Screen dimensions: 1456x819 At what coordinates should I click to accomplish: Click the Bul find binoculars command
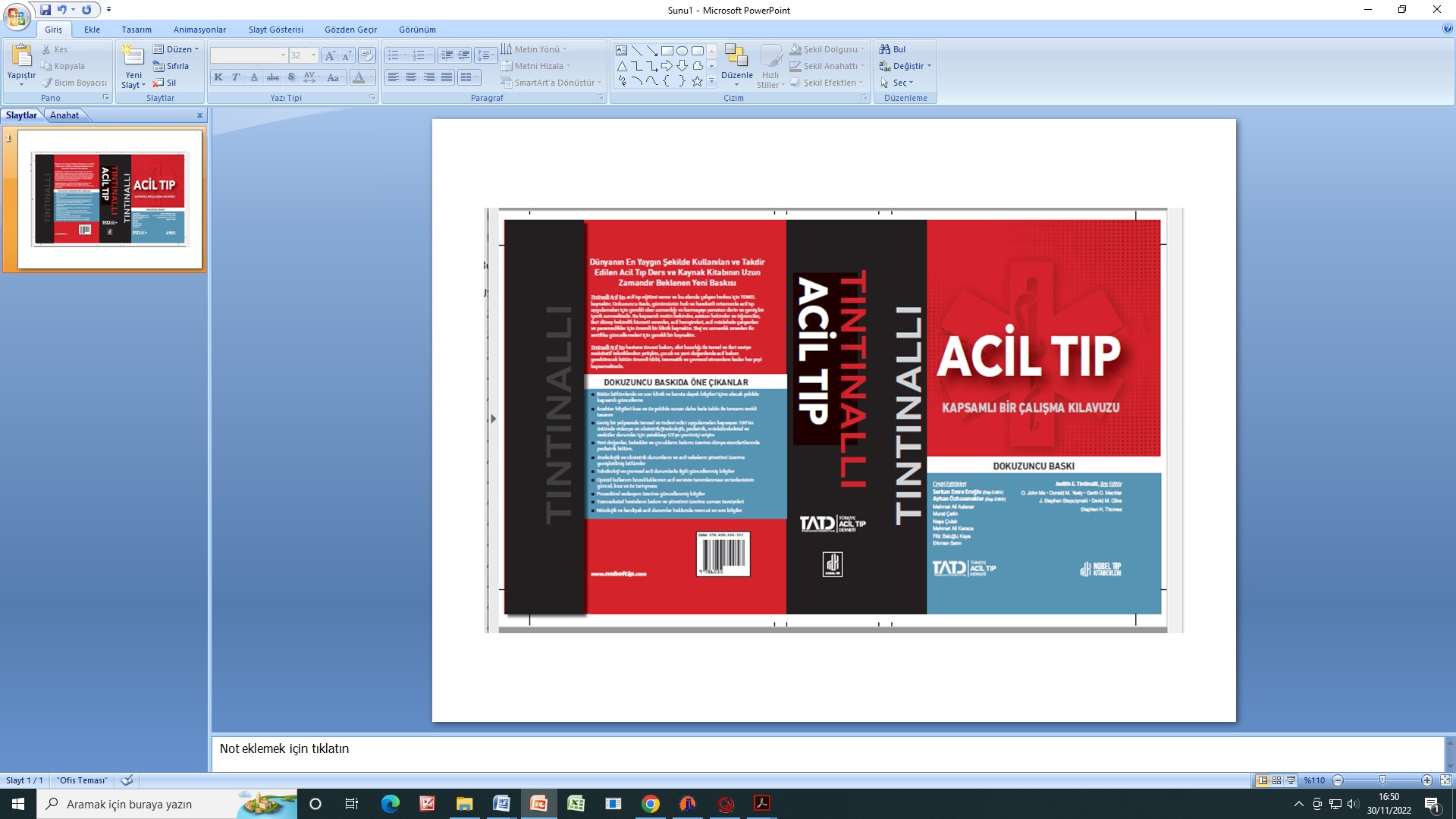click(x=892, y=49)
